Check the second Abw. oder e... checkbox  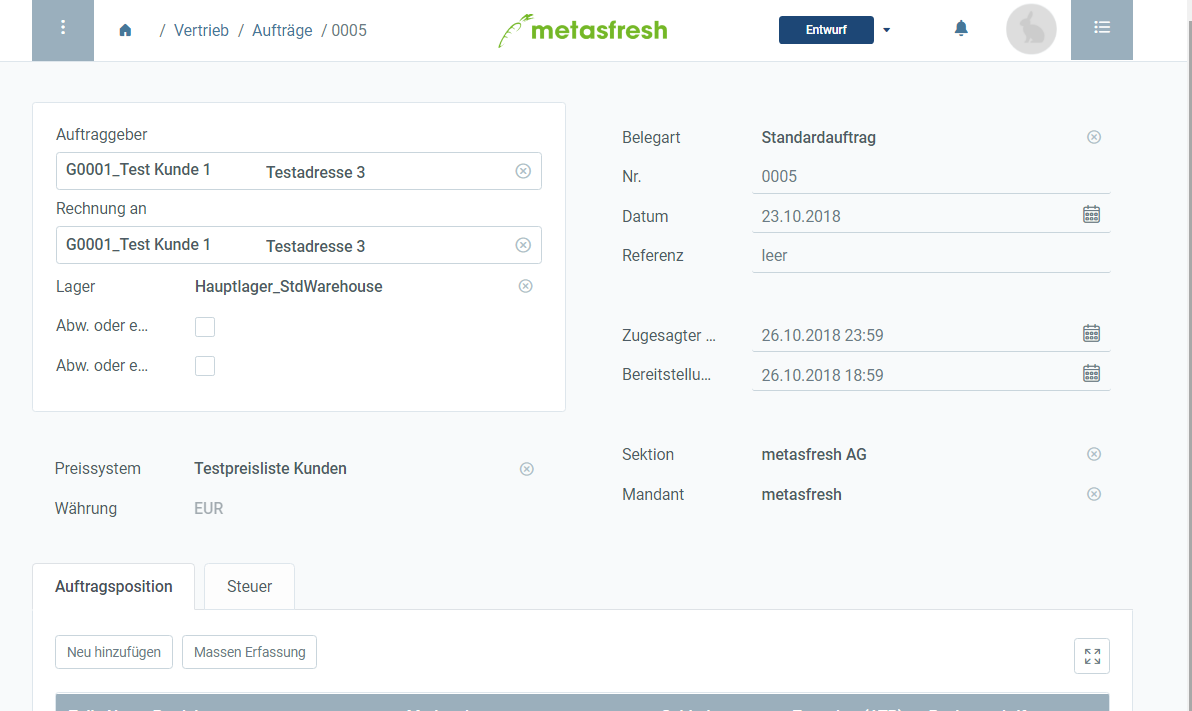(205, 365)
